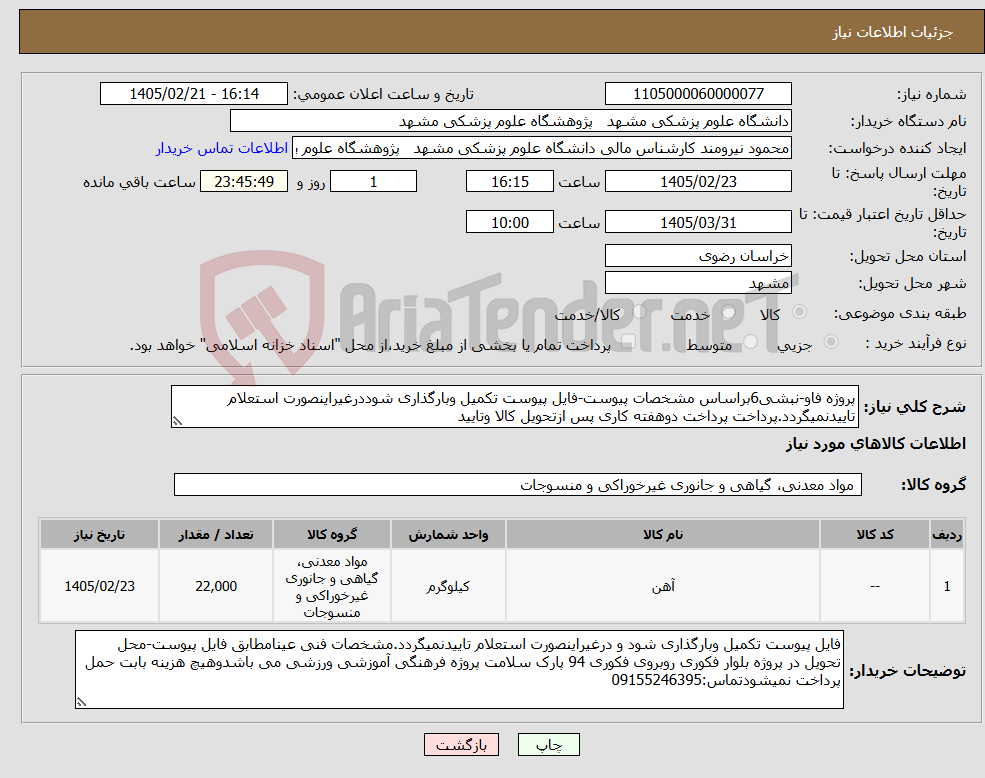
Task: Click the row number 1 cell
Action: [947, 586]
